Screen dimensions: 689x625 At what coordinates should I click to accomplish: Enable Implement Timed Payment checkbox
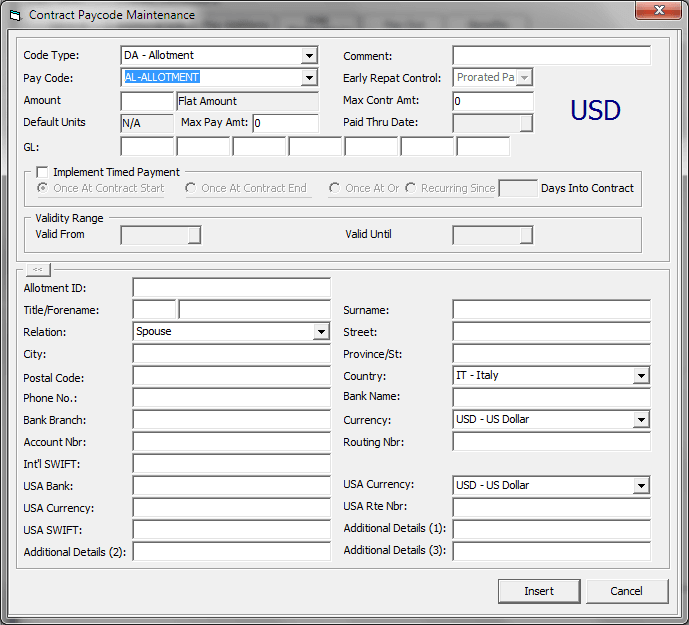(42, 172)
